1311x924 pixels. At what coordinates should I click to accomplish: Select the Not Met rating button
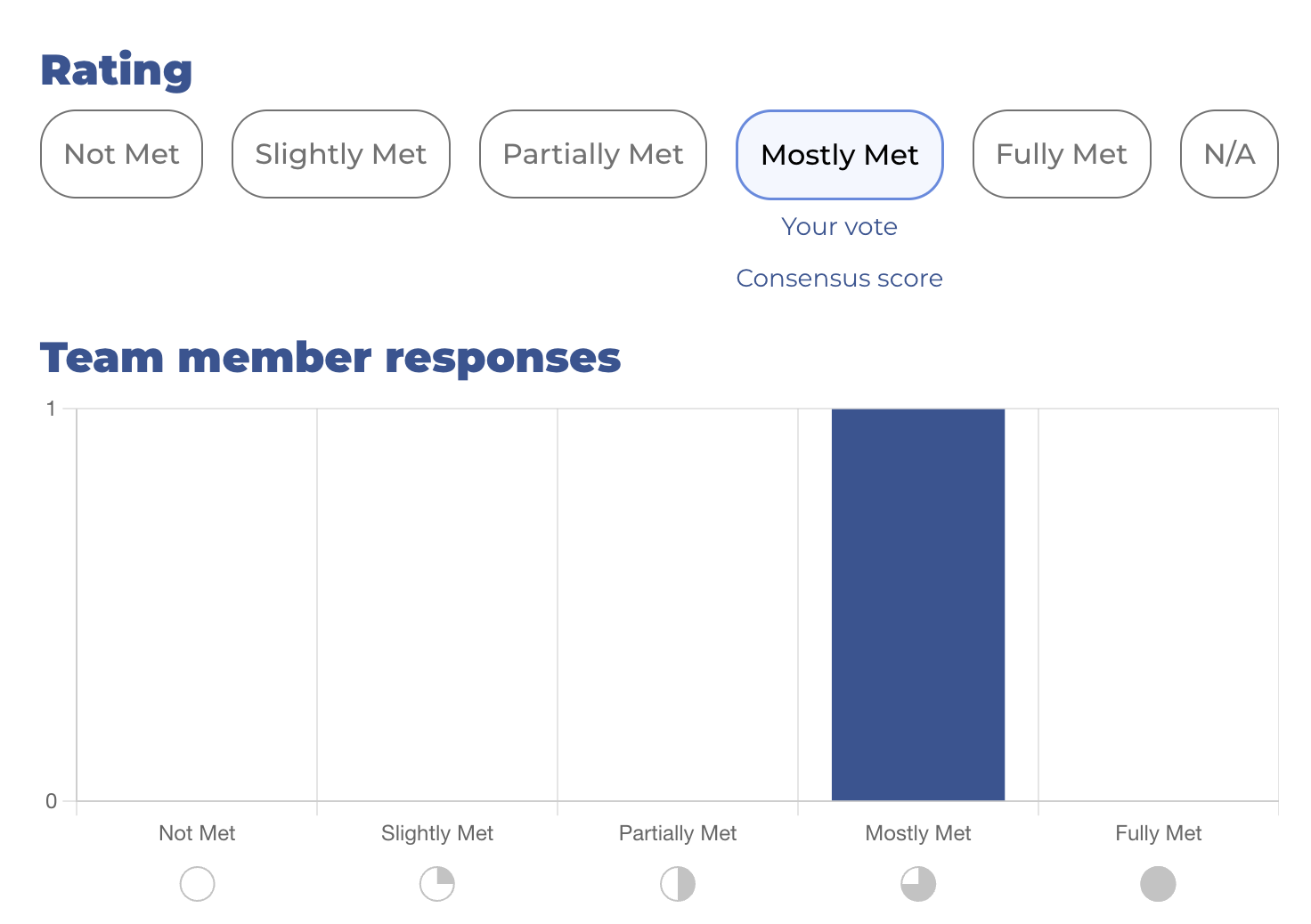(x=122, y=154)
